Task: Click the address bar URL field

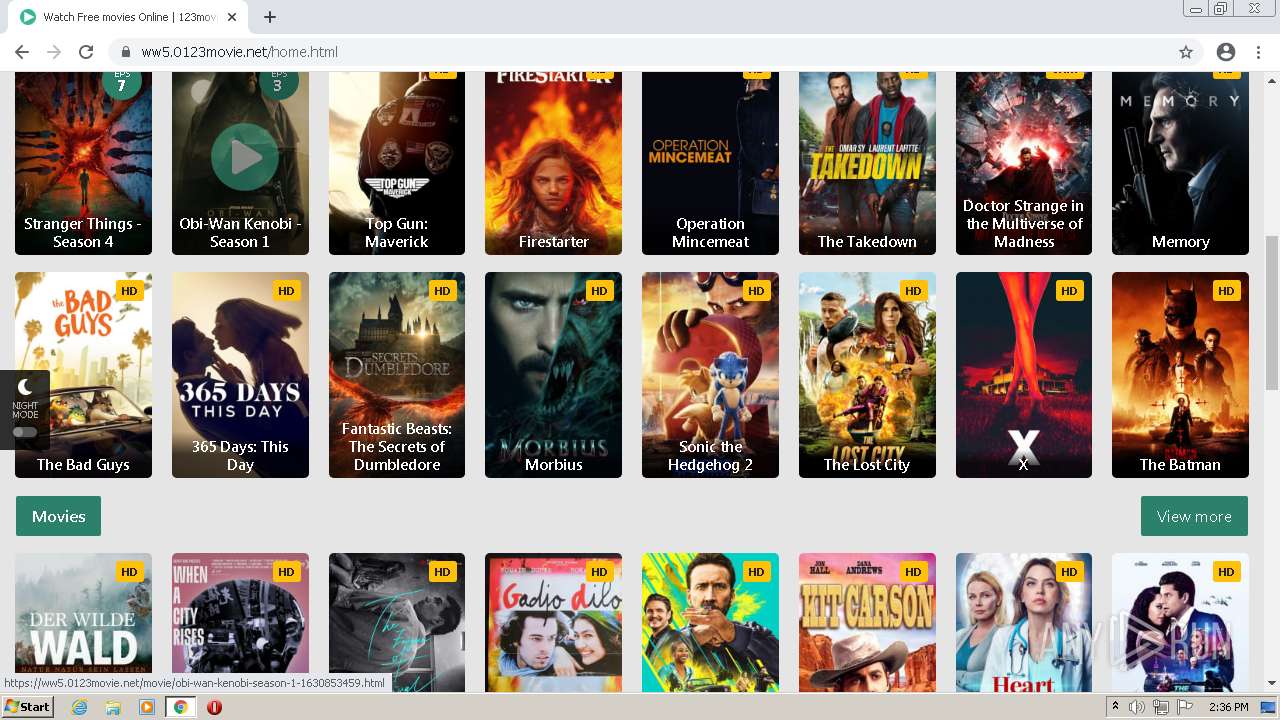Action: coord(640,52)
